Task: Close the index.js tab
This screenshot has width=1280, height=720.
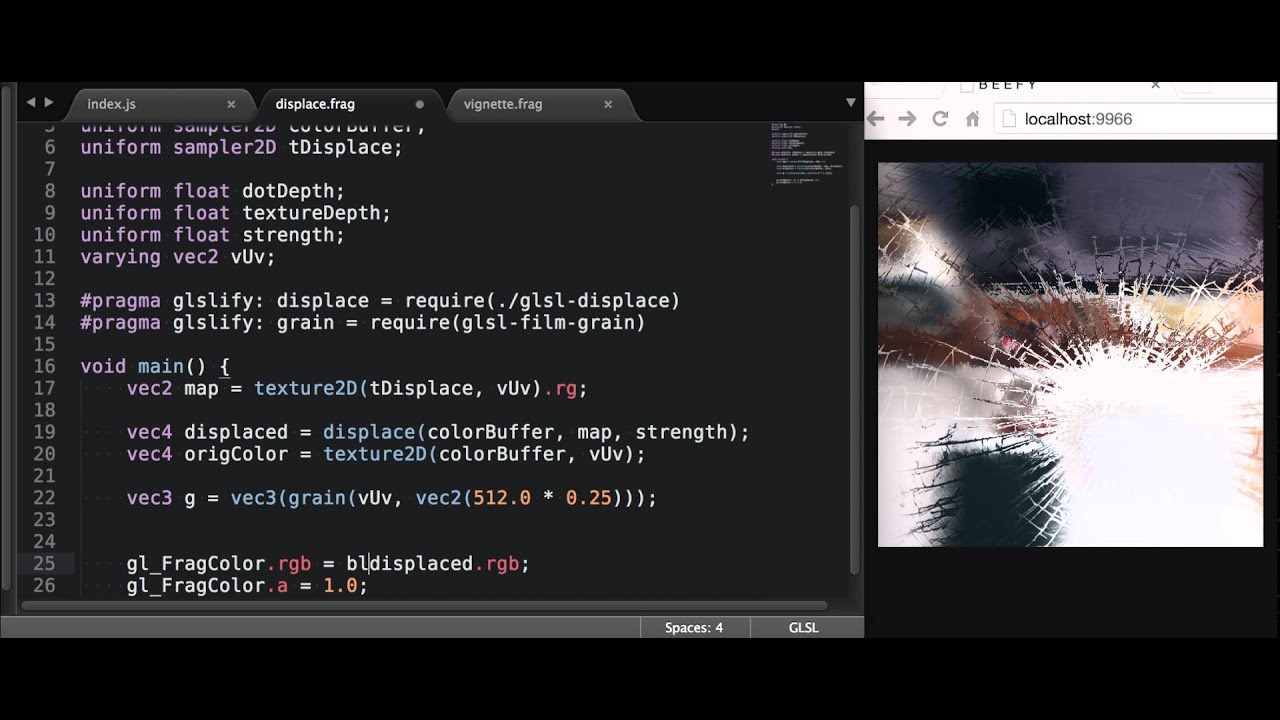Action: (231, 104)
